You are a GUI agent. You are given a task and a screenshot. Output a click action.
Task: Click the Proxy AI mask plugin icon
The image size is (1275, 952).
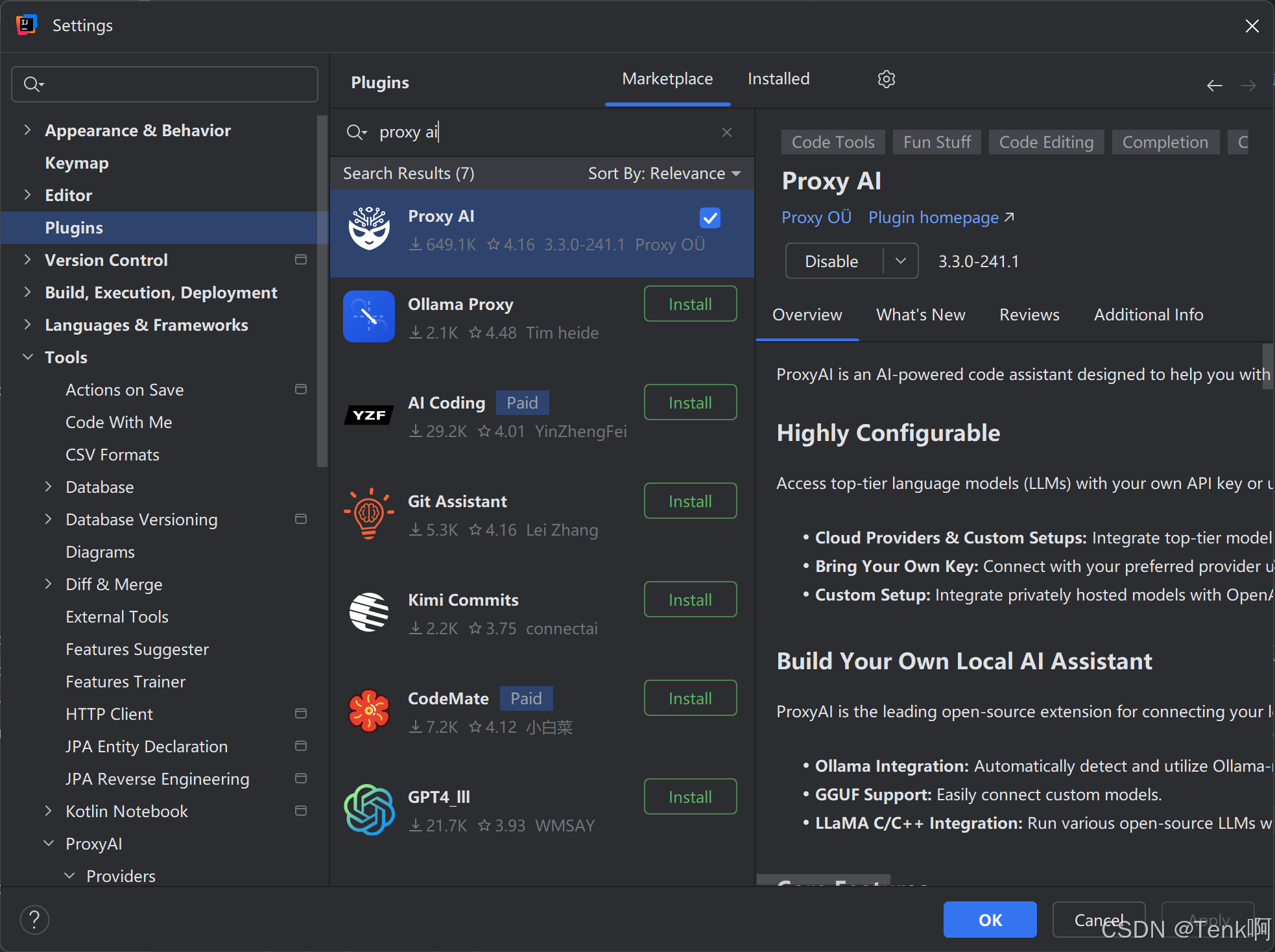tap(369, 228)
